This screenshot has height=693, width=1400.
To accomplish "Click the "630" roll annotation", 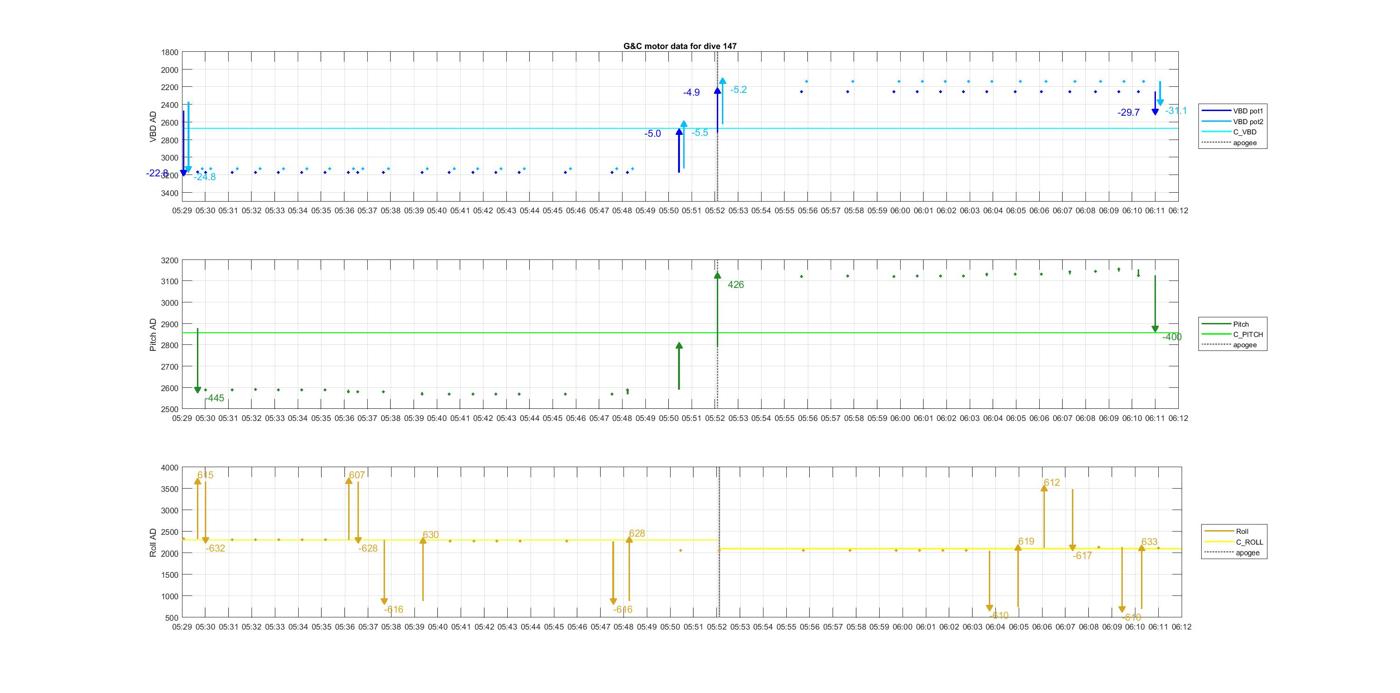I will coord(430,535).
